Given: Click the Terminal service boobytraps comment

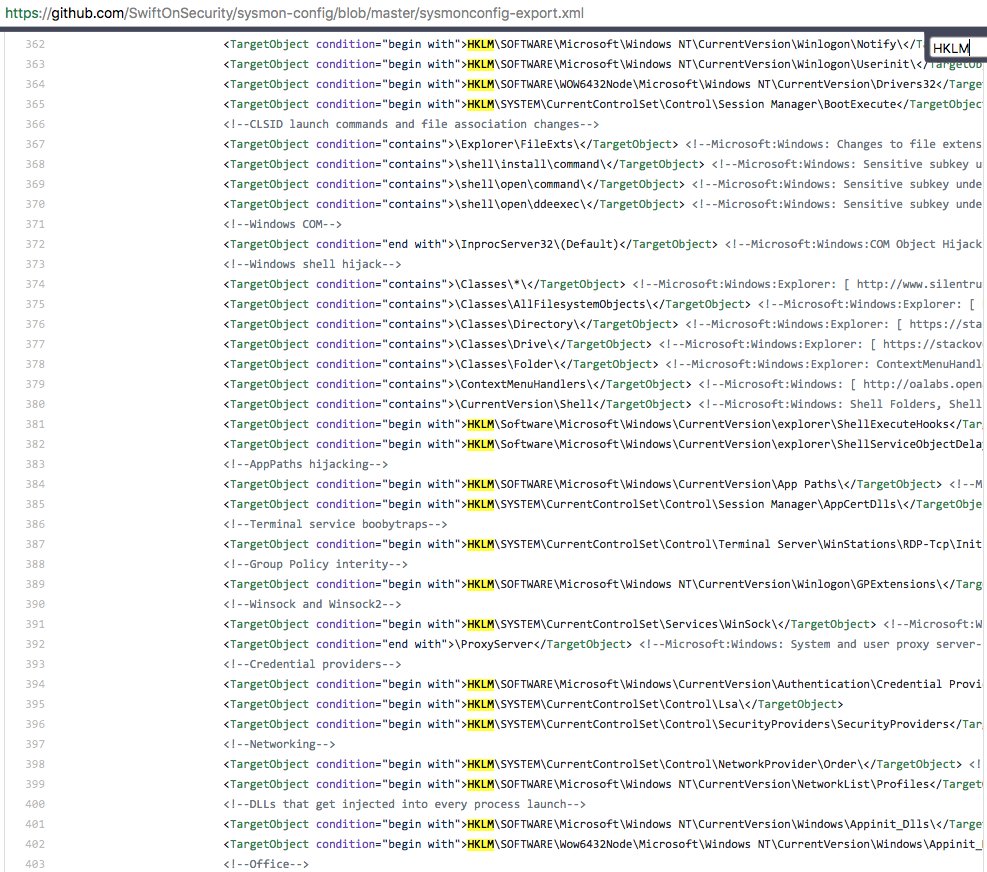Looking at the screenshot, I should tap(336, 524).
